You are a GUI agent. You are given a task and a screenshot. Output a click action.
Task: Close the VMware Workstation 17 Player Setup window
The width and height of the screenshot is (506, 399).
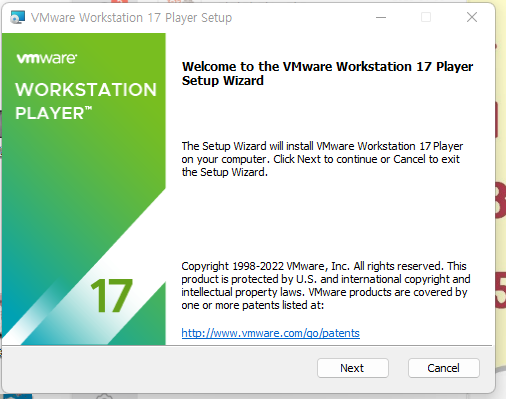tap(472, 17)
